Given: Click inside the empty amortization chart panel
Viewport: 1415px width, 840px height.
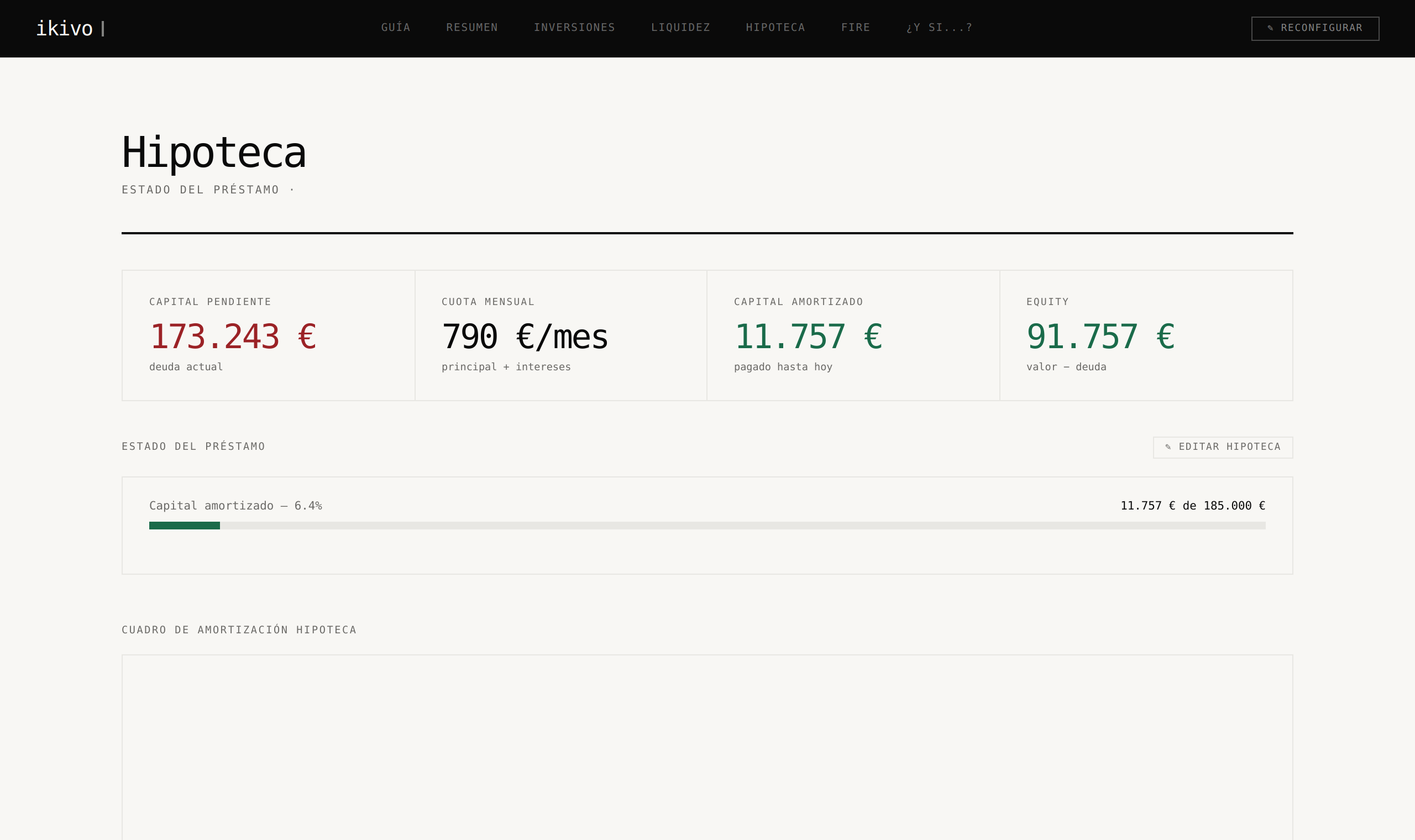Looking at the screenshot, I should coord(707,747).
